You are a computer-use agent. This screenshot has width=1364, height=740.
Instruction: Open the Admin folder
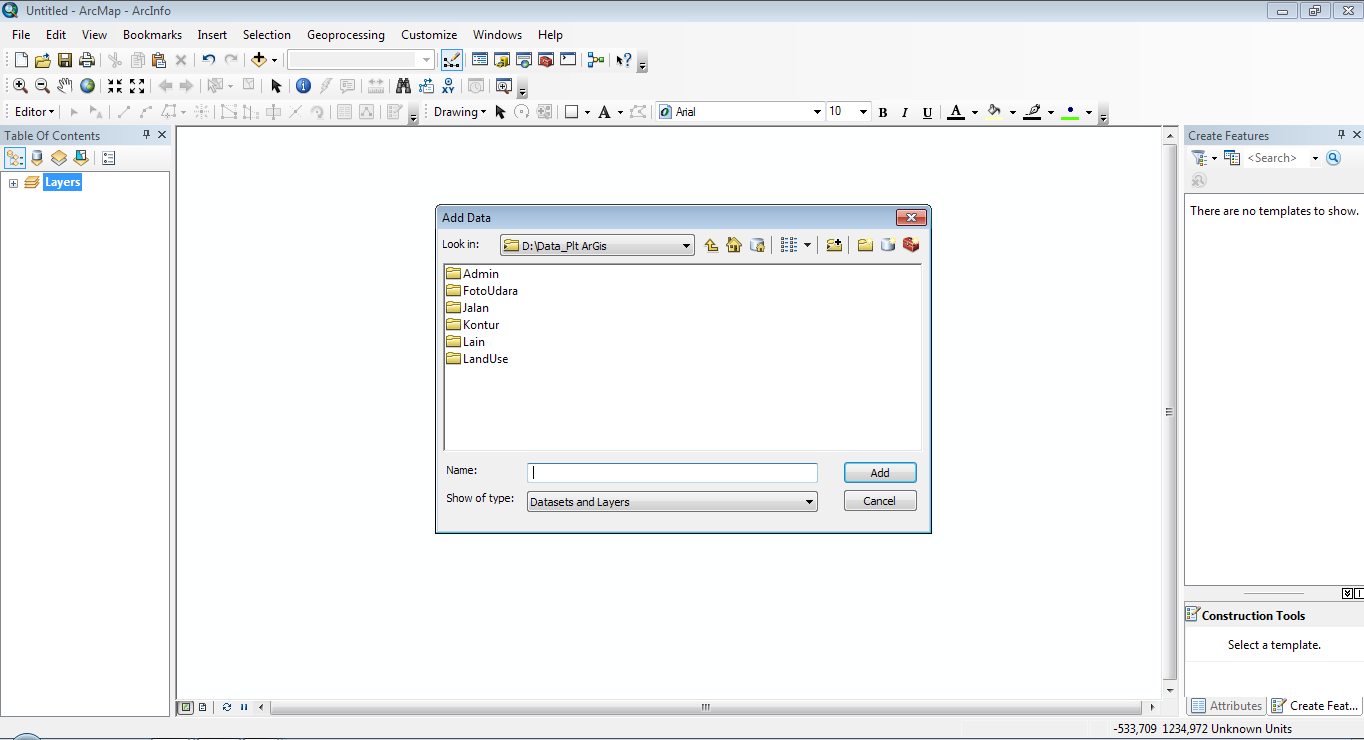click(472, 274)
